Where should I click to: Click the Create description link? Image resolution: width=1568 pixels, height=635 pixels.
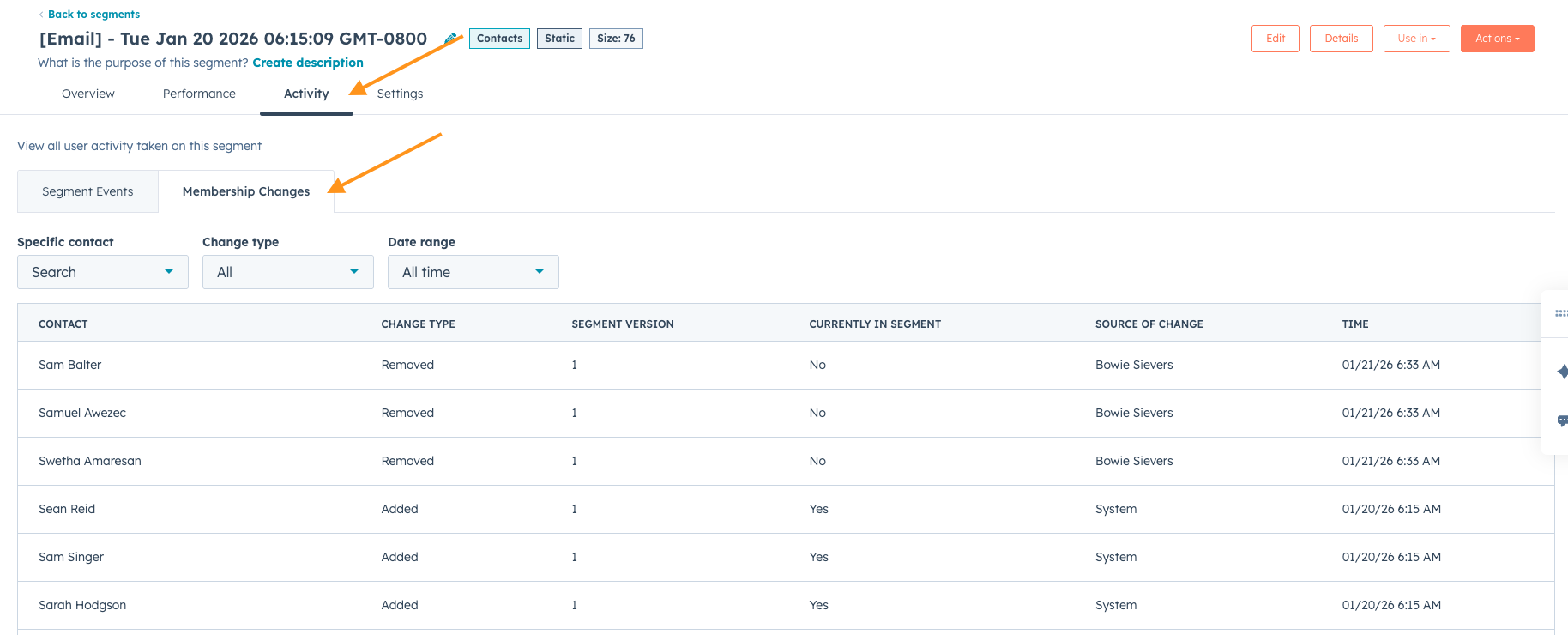point(308,63)
